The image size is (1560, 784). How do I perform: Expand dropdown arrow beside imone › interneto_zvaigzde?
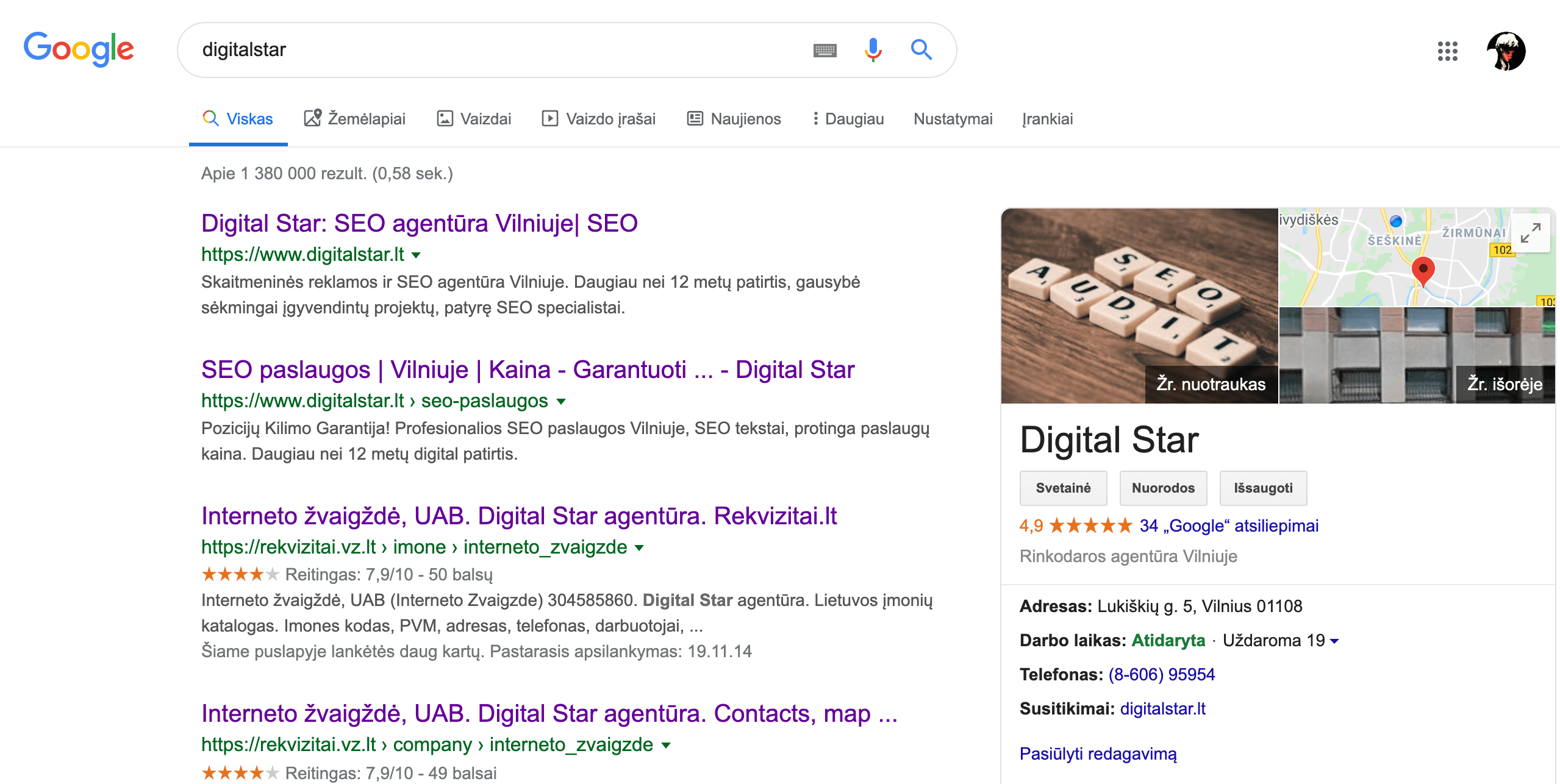(x=639, y=548)
